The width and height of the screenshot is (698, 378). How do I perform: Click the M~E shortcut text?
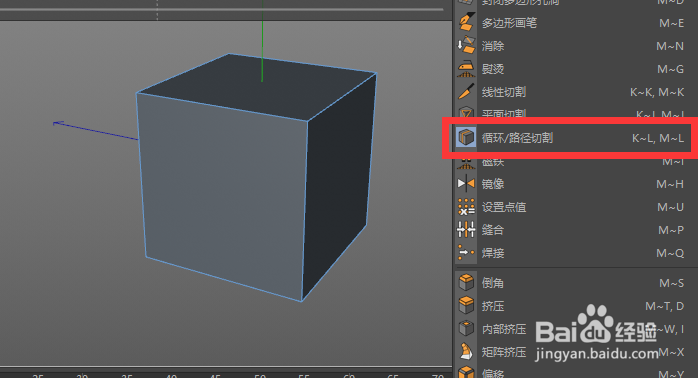pyautogui.click(x=671, y=23)
